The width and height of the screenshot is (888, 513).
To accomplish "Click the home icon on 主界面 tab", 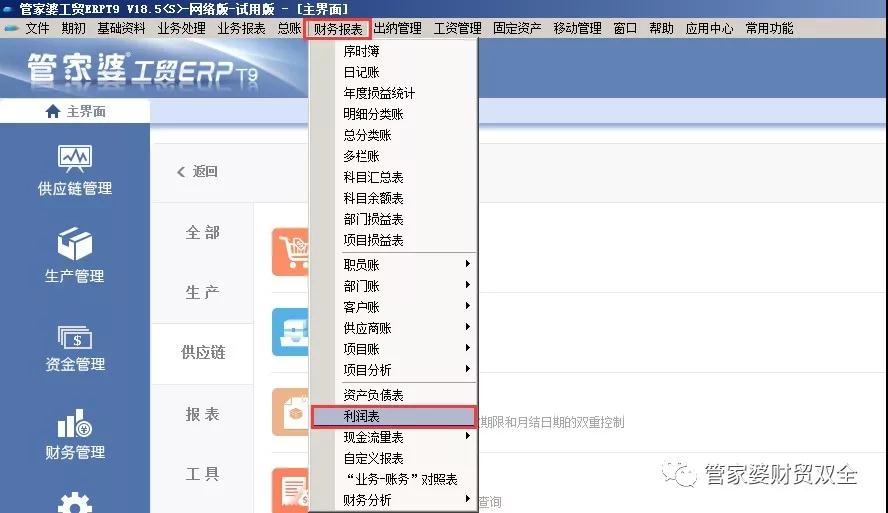I will pyautogui.click(x=53, y=112).
